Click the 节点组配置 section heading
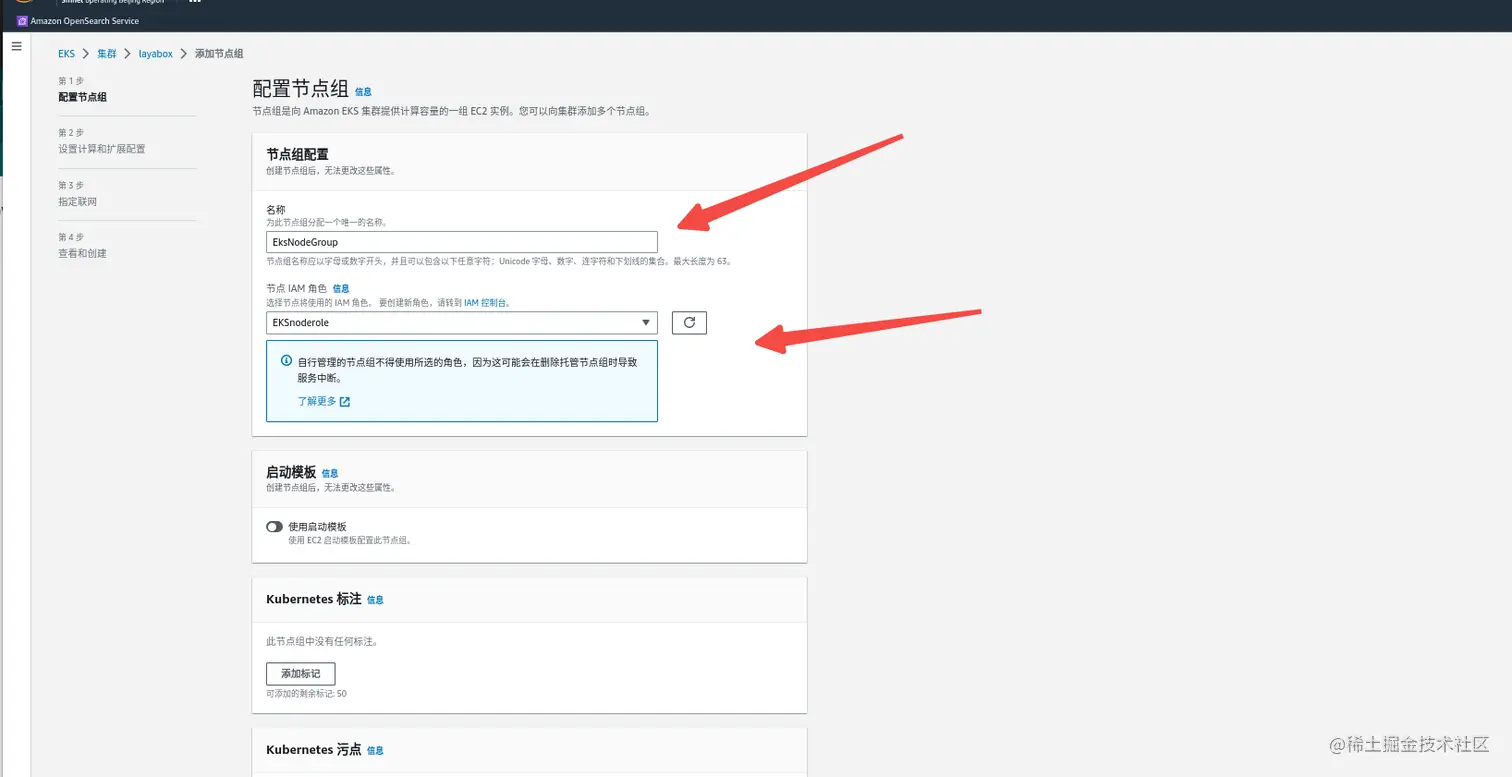 tap(297, 154)
